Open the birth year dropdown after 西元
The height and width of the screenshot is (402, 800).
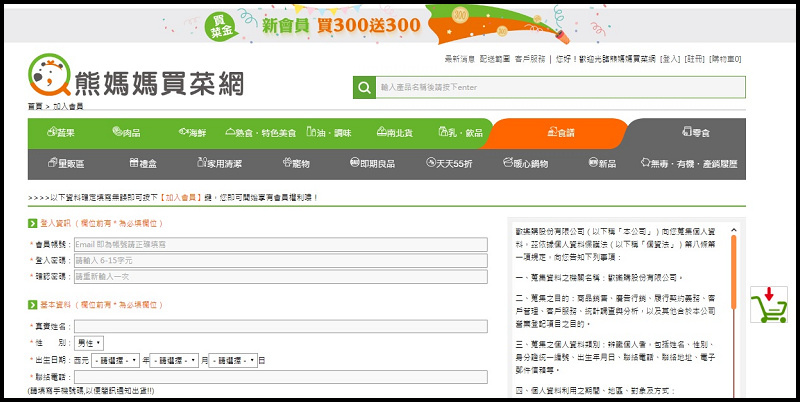[x=115, y=361]
